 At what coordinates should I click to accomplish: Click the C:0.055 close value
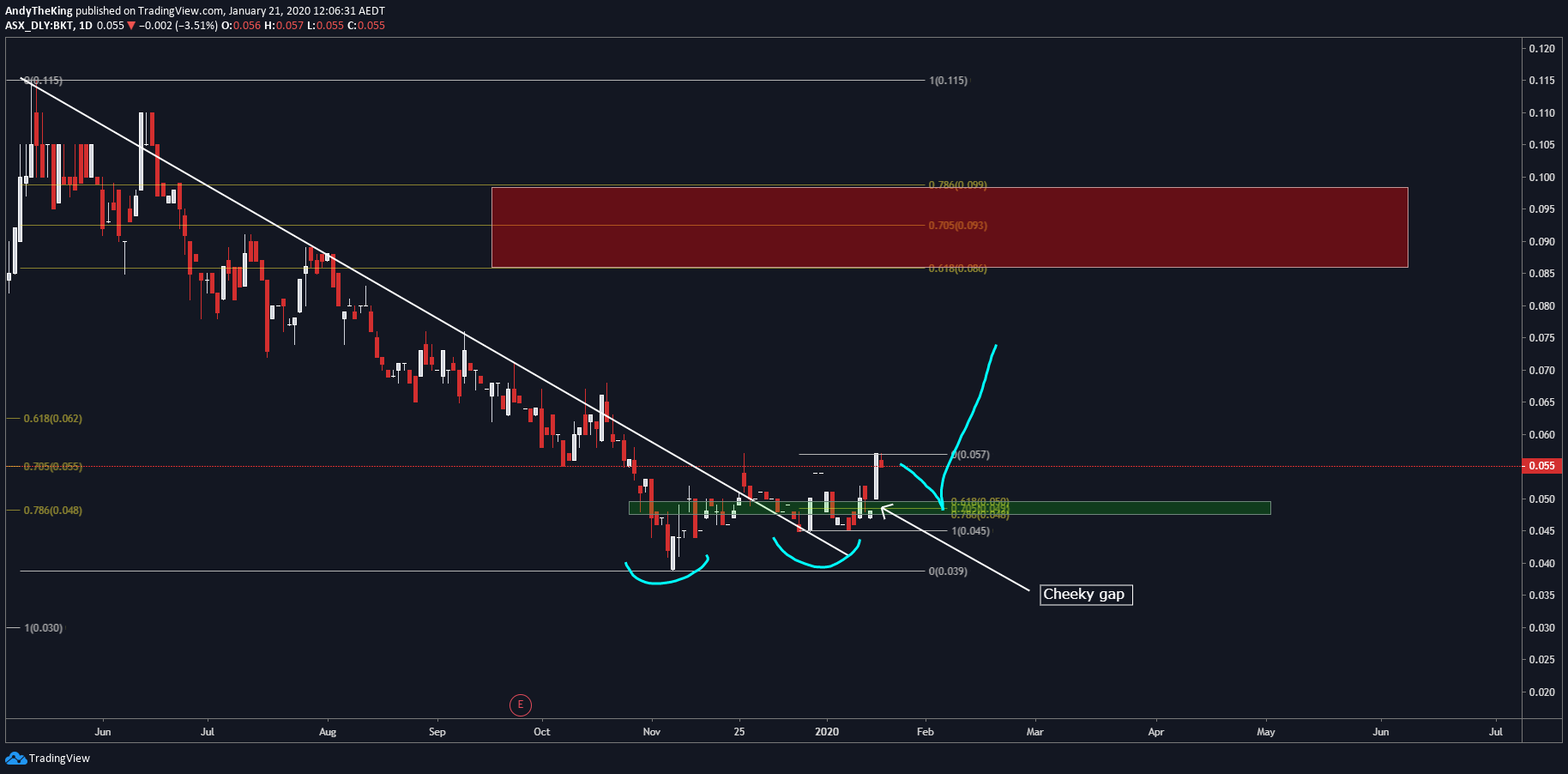[x=365, y=26]
